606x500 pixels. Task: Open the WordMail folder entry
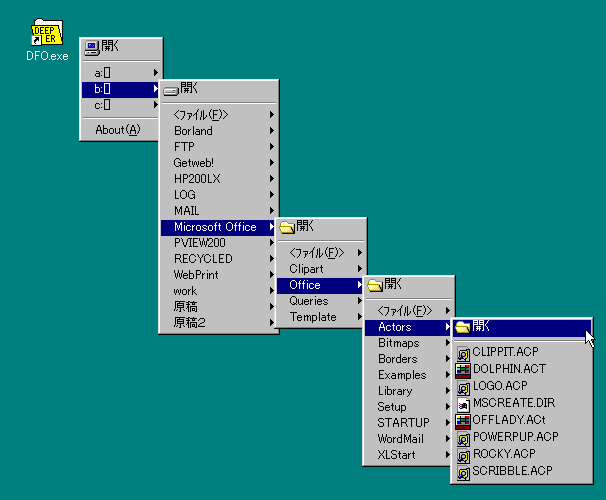[409, 439]
